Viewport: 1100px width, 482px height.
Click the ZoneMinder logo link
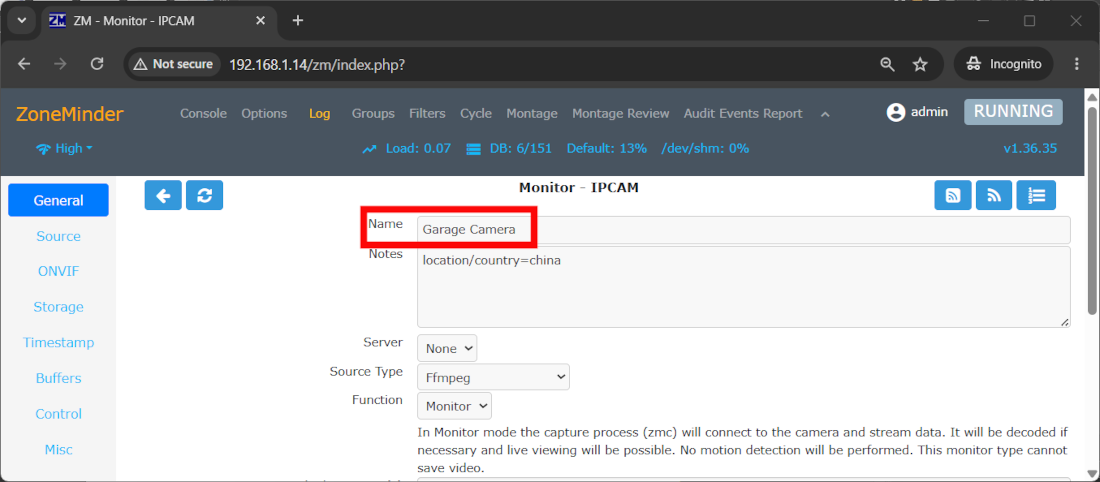click(x=69, y=114)
